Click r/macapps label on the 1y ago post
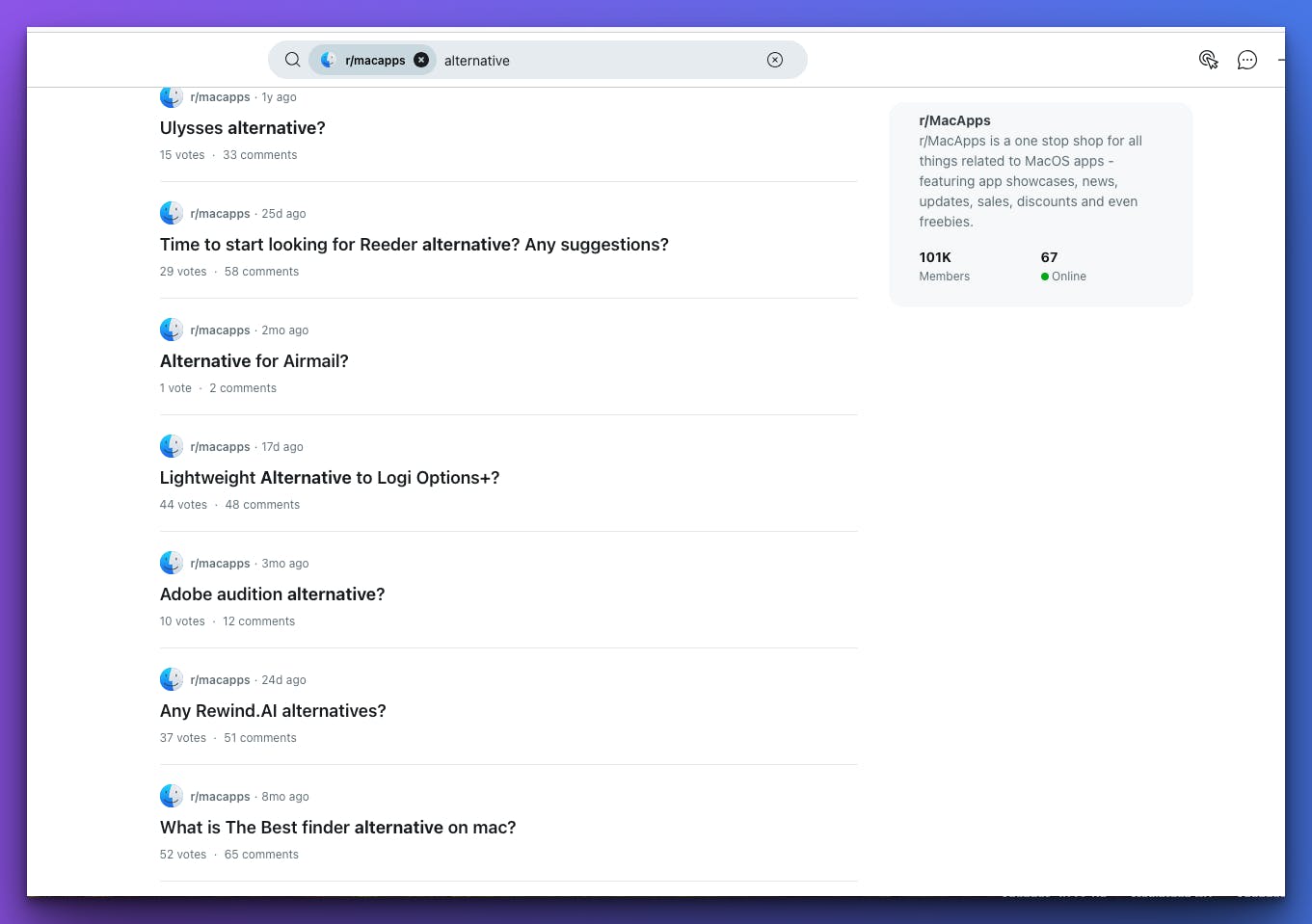Viewport: 1312px width, 924px height. [x=220, y=97]
